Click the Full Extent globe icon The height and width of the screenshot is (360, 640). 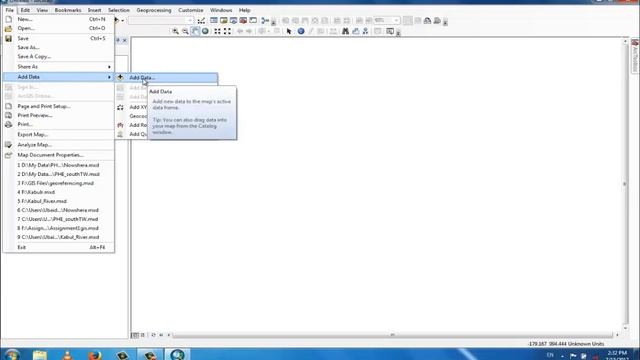(205, 31)
